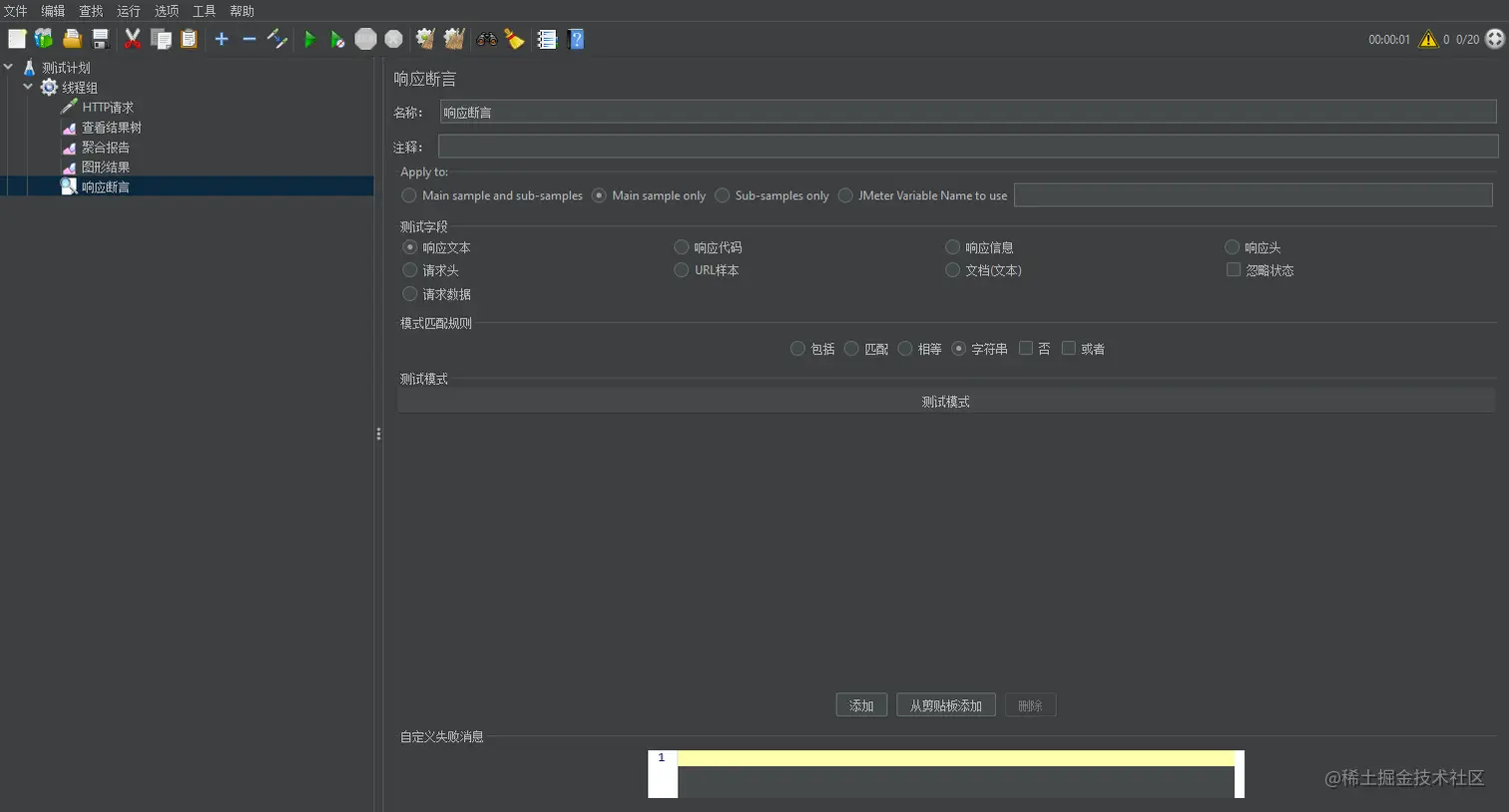Viewport: 1509px width, 812px height.
Task: Choose 响应文本 as test field
Action: [409, 246]
